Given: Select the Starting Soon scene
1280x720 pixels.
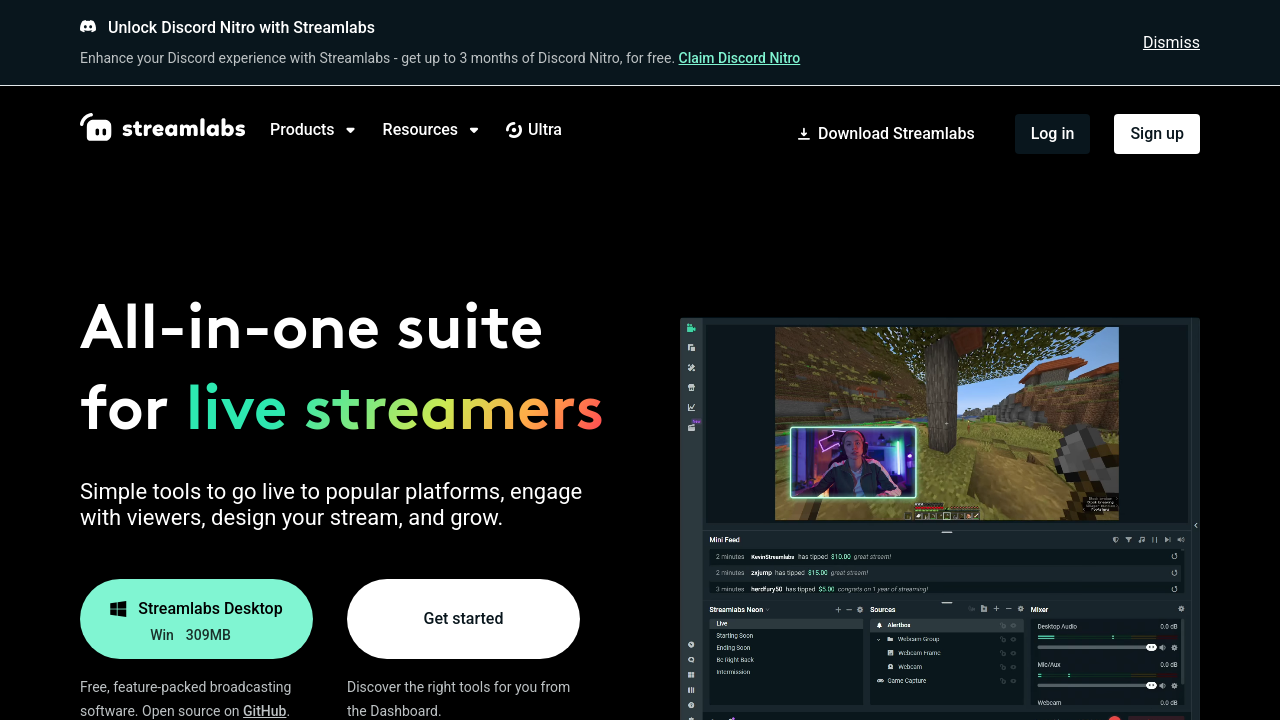Looking at the screenshot, I should pyautogui.click(x=735, y=636).
